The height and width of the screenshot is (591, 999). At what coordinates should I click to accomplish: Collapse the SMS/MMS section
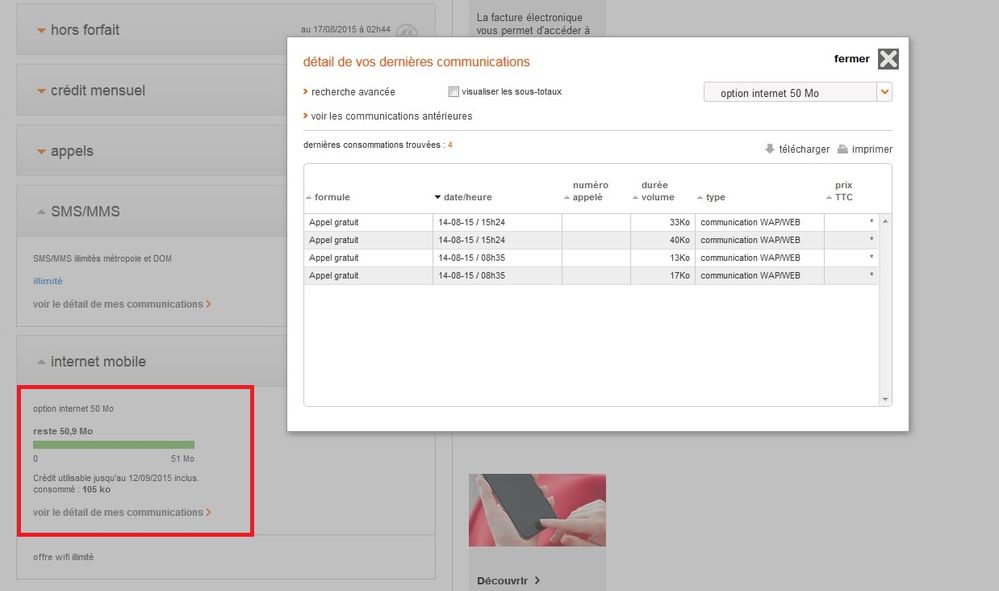point(78,211)
